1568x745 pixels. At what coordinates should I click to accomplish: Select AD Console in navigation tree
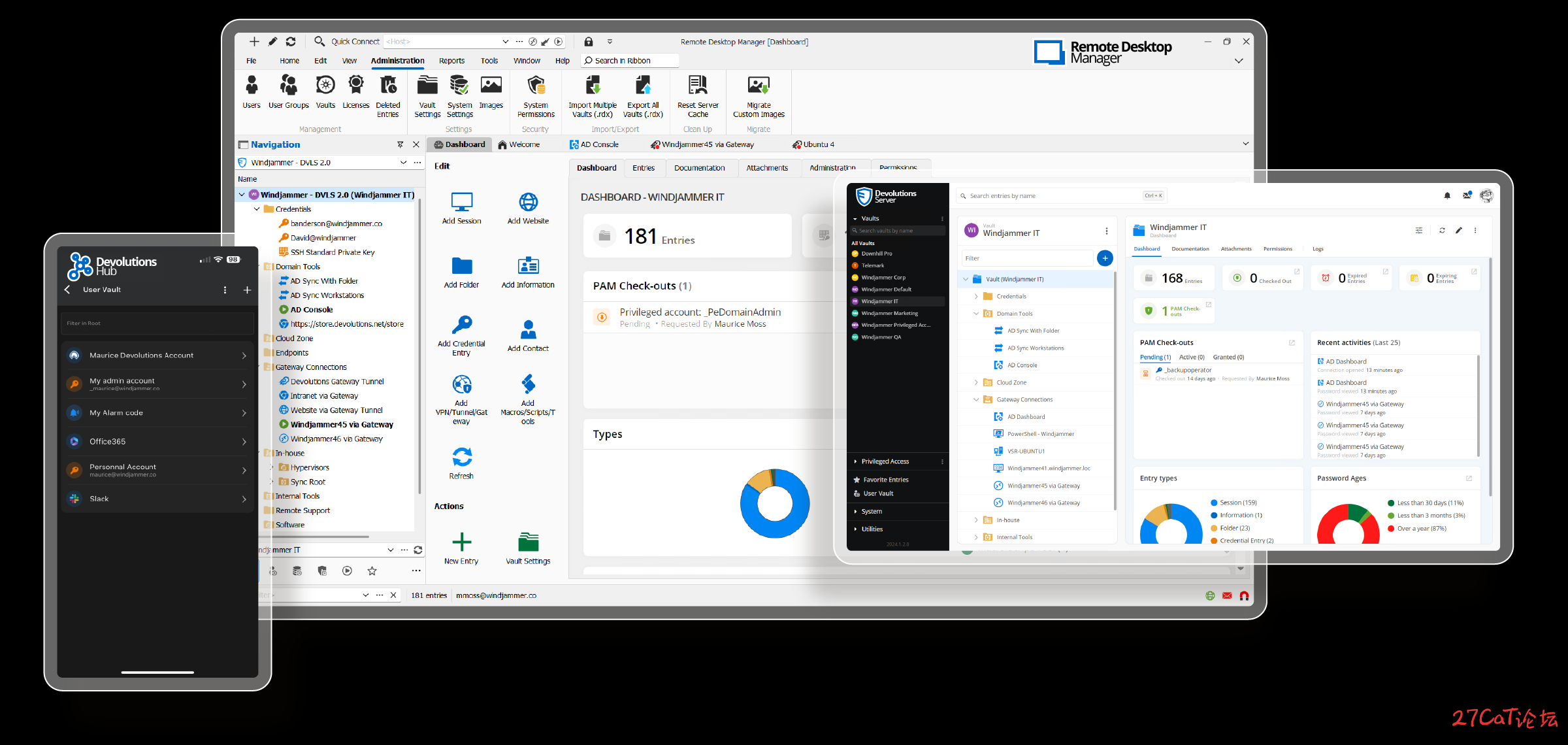312,310
